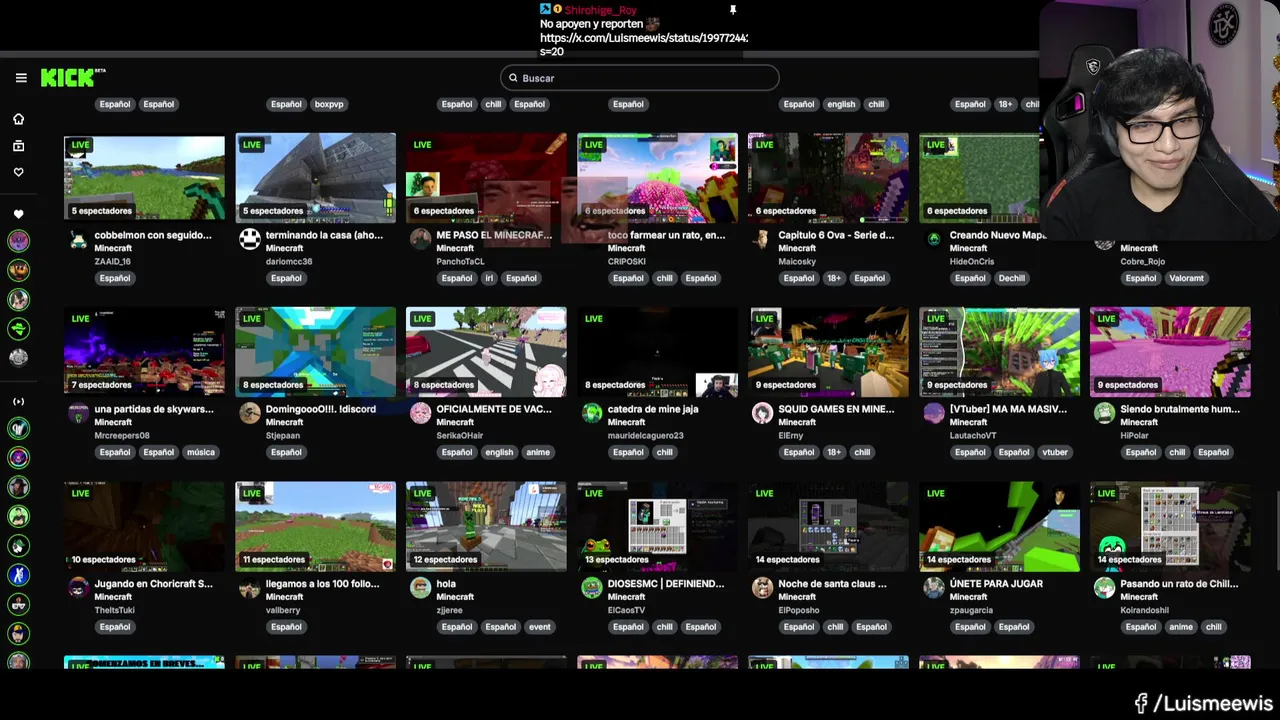Select 'Valoramt' tag under Cobre_Rojo
The height and width of the screenshot is (720, 1280).
tap(1187, 278)
